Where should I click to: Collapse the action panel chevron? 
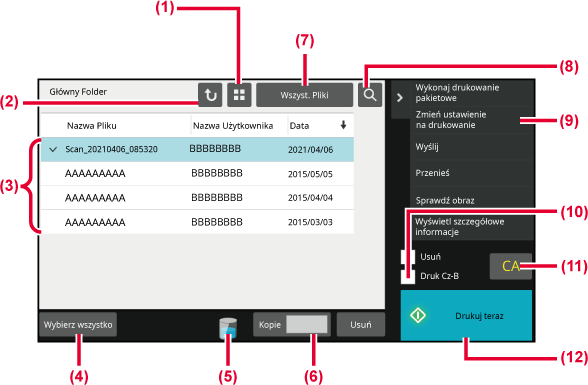400,98
